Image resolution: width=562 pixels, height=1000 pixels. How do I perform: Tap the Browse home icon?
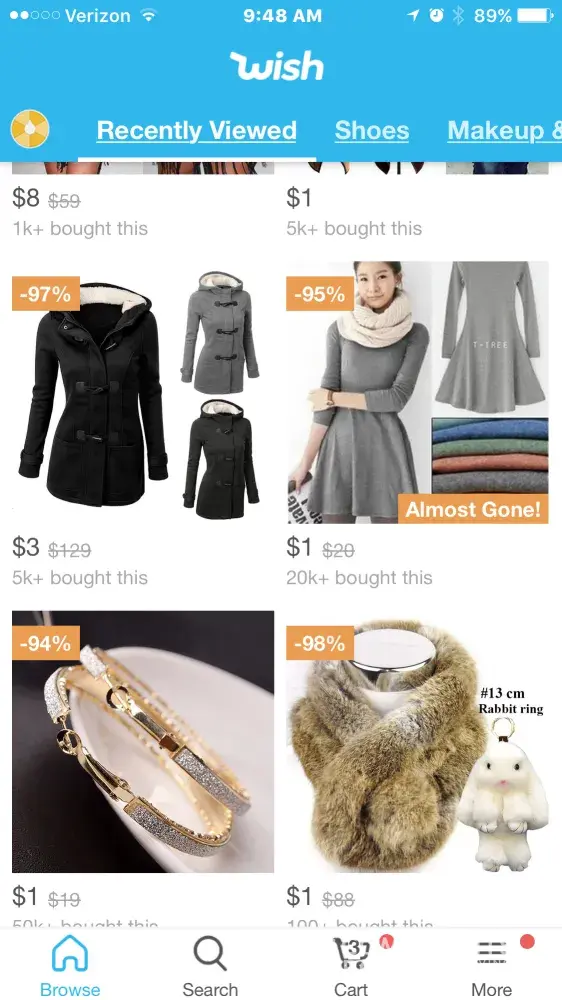tap(70, 953)
